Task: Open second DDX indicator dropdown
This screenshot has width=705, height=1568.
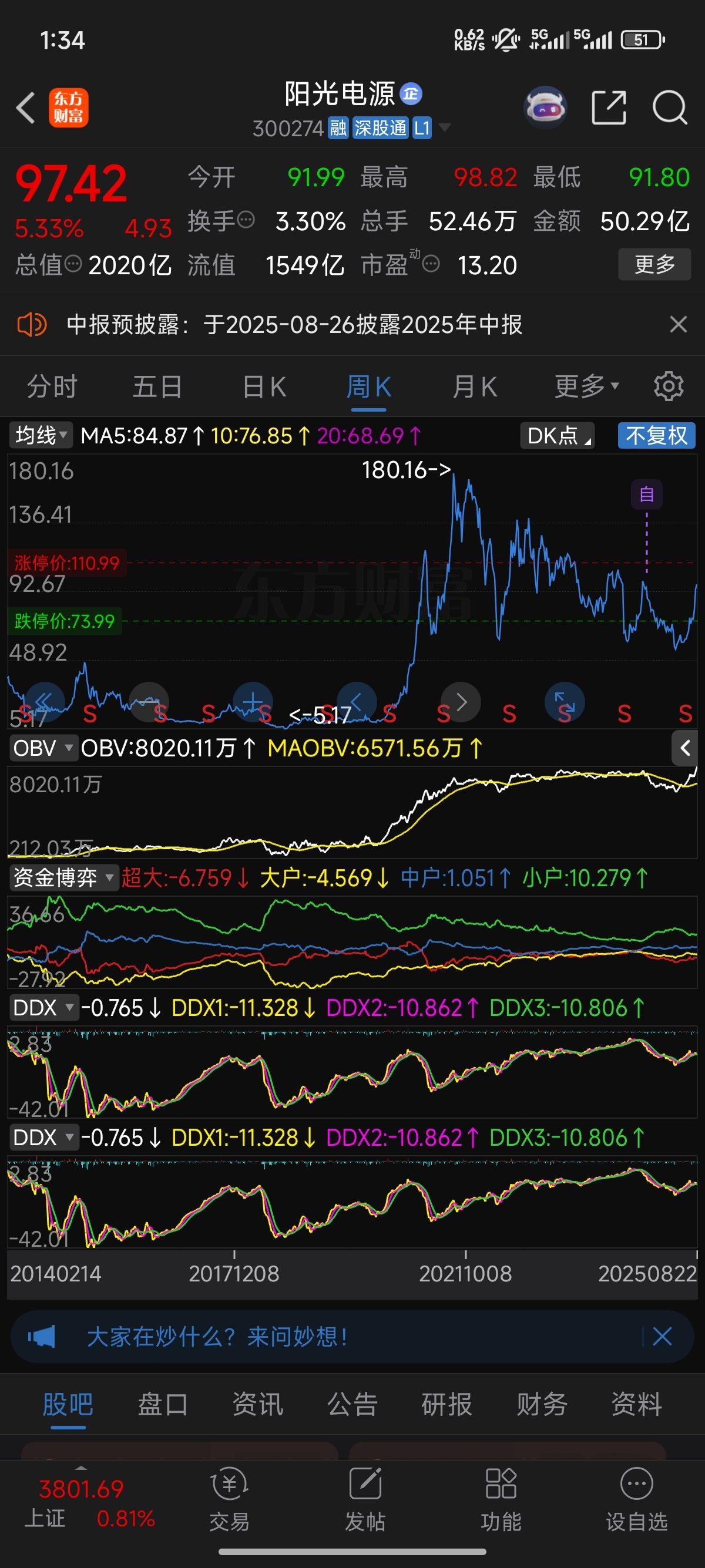Action: click(44, 1138)
